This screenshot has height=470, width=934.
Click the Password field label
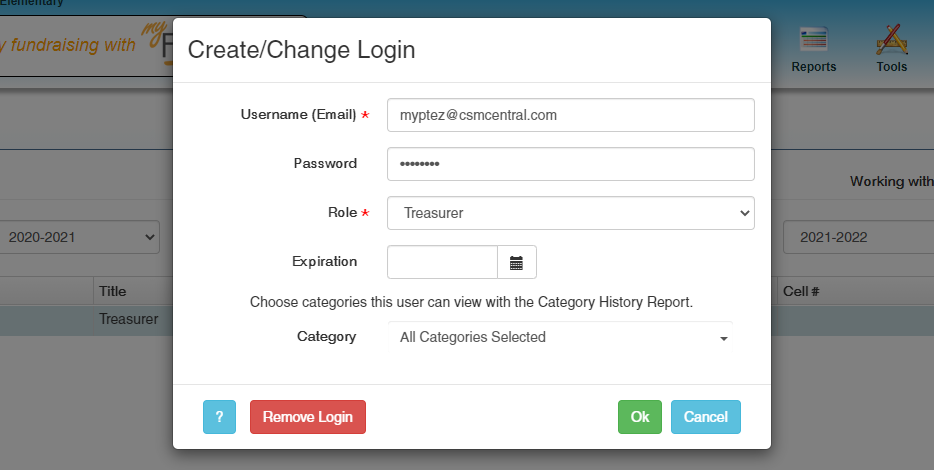tap(325, 163)
